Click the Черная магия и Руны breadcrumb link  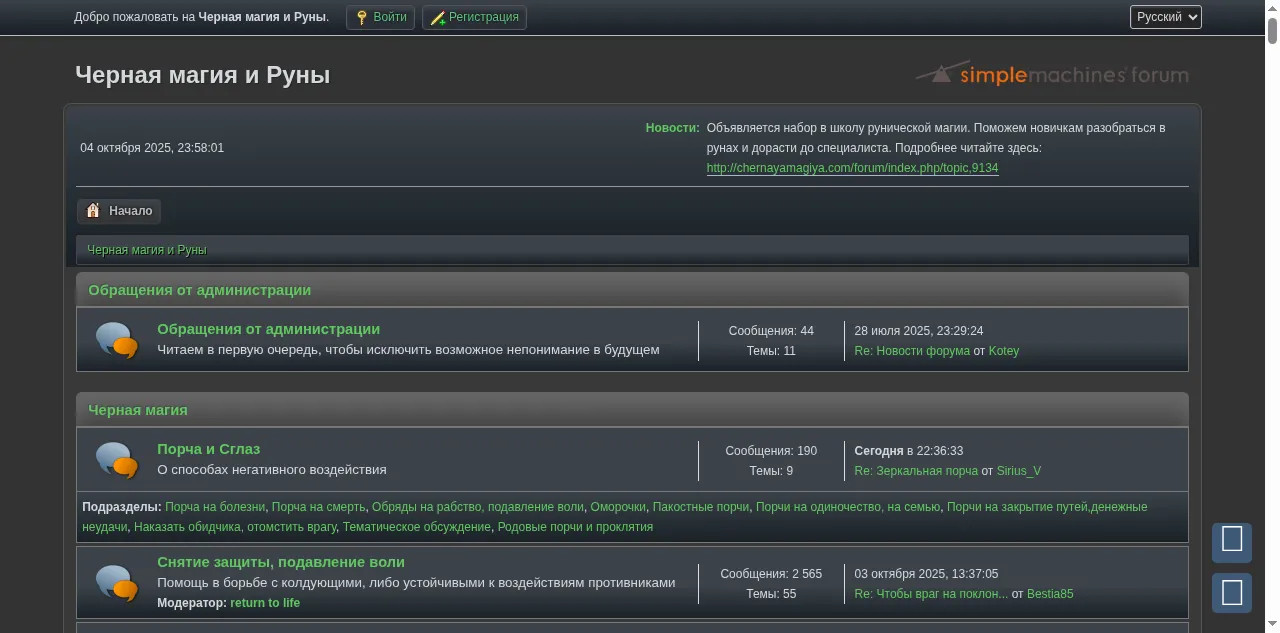pyautogui.click(x=147, y=250)
